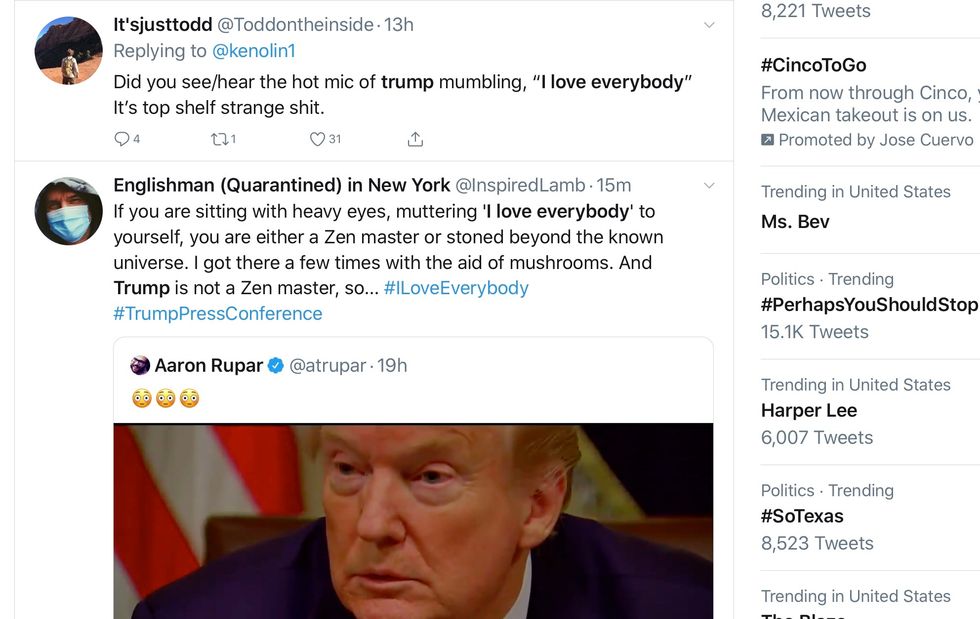This screenshot has width=980, height=619.
Task: Follow the #TrumpPressConference hashtag link
Action: (x=218, y=314)
